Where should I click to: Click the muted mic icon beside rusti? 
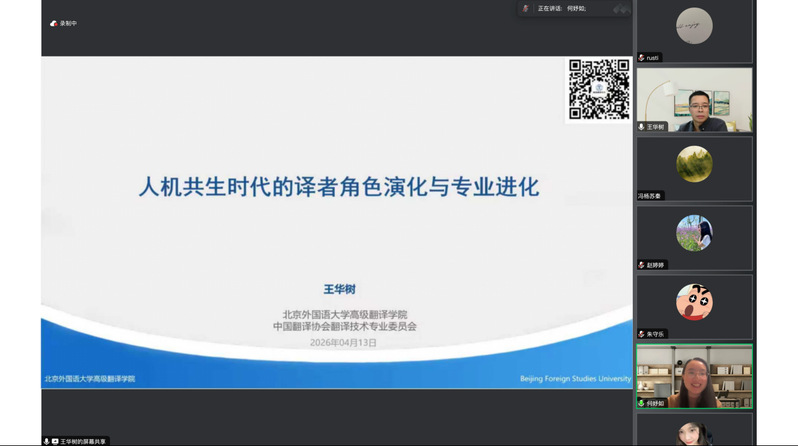(x=642, y=58)
